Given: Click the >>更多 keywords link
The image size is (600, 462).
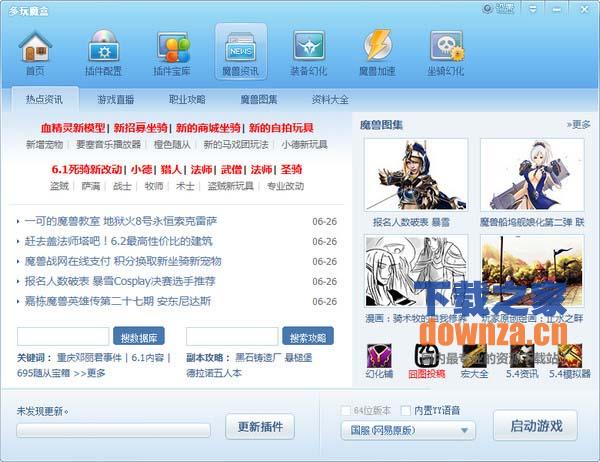Looking at the screenshot, I should coord(89,373).
